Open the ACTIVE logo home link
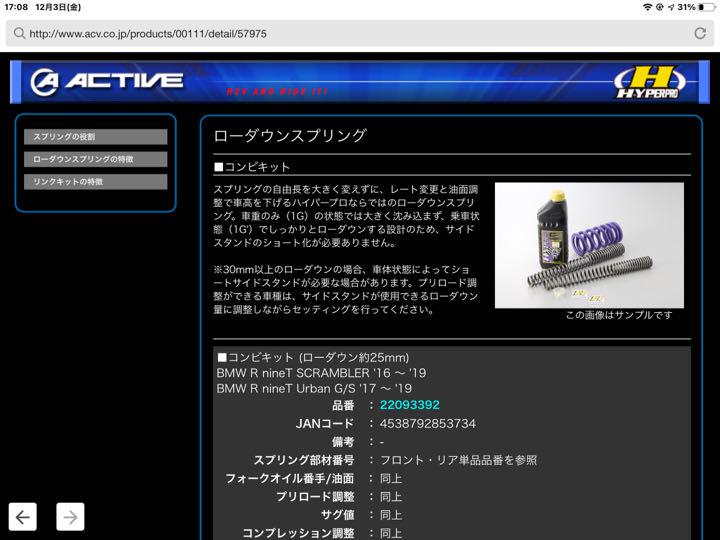Image resolution: width=720 pixels, height=540 pixels. click(x=107, y=81)
